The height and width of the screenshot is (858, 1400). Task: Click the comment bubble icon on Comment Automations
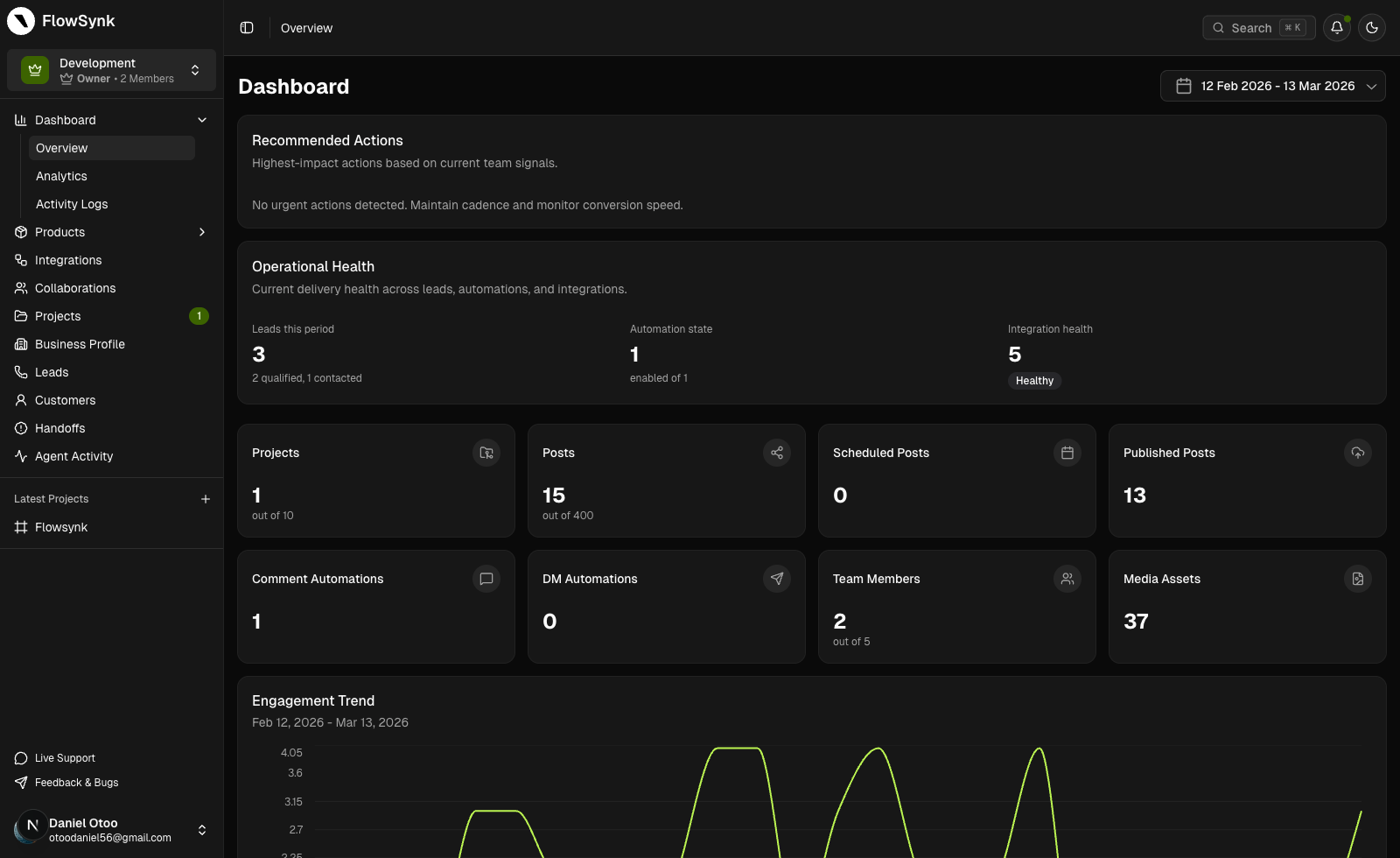point(486,579)
